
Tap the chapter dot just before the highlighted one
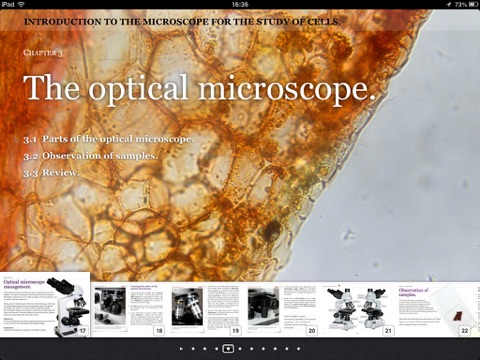(216, 349)
